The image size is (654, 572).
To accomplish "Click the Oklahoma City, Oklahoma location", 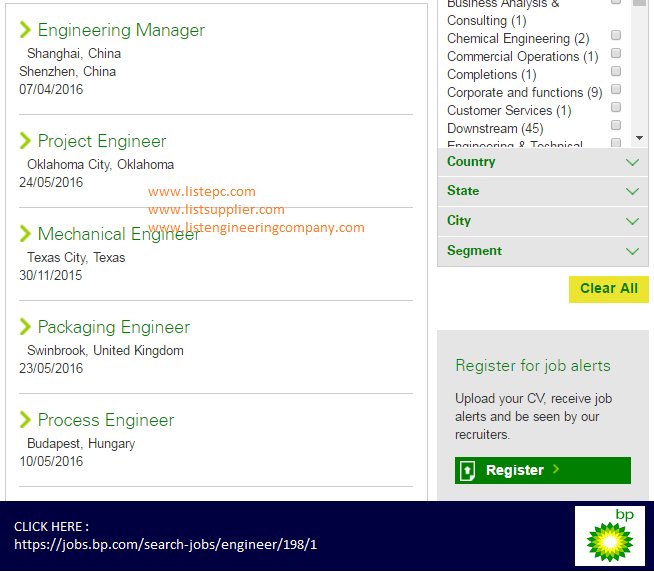I will [101, 165].
